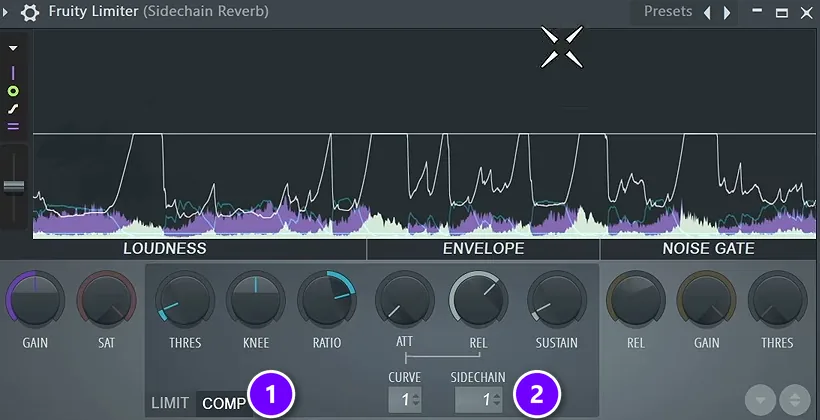The image size is (820, 420).
Task: Switch to LIMIT mode tab
Action: pyautogui.click(x=170, y=403)
